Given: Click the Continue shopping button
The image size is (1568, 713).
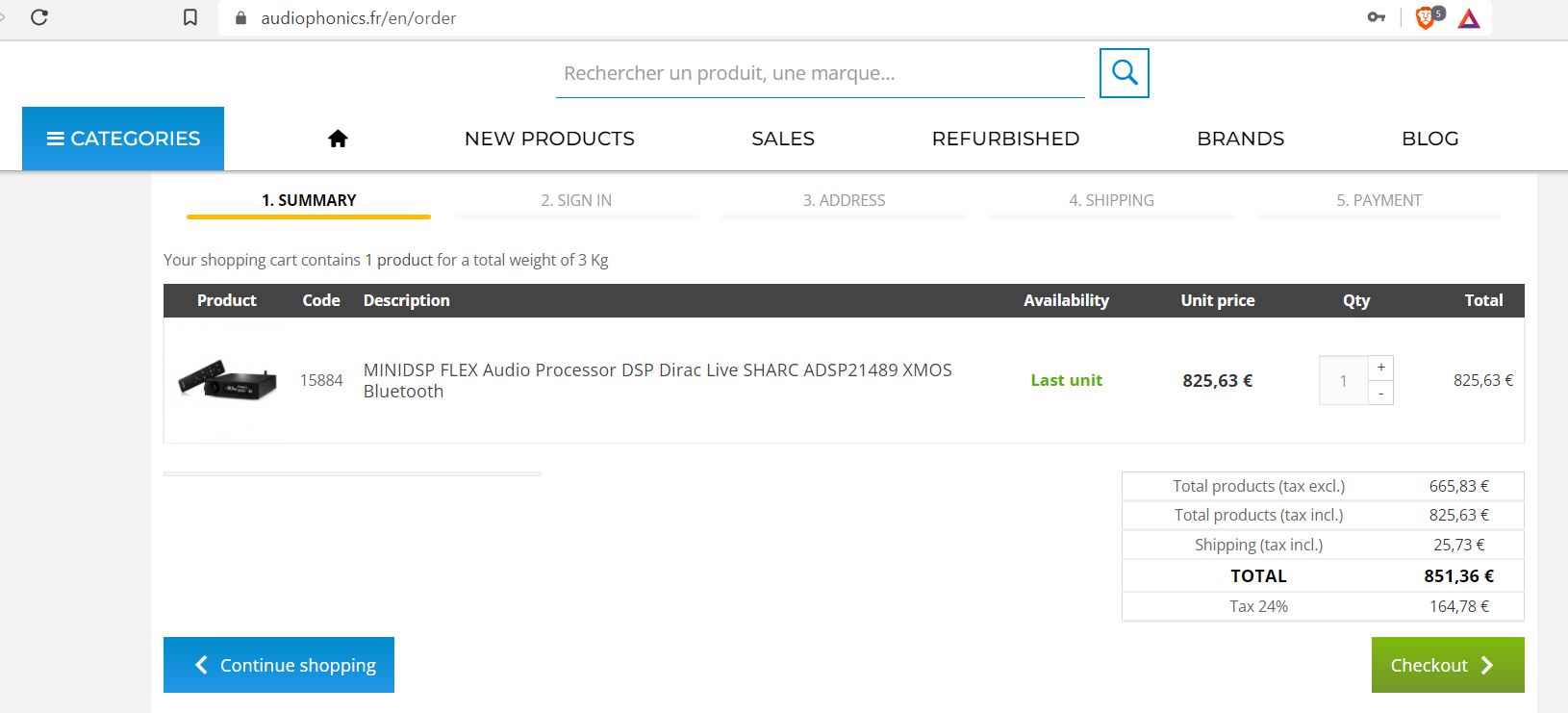Looking at the screenshot, I should pos(279,665).
